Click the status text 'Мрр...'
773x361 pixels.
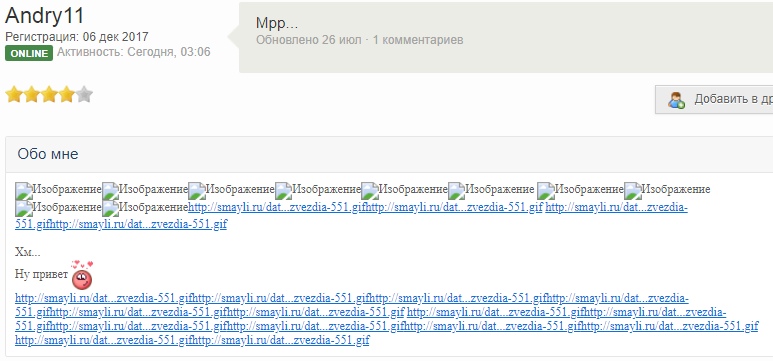coord(277,23)
